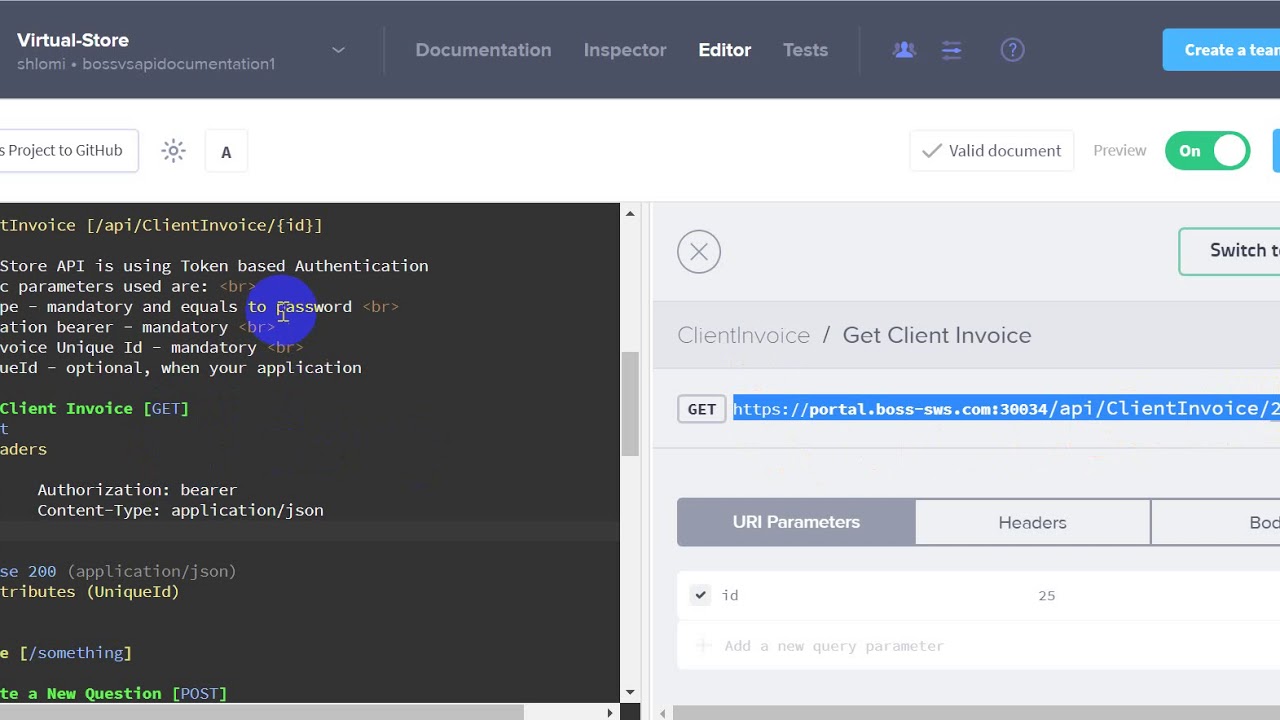Screen dimensions: 1280x720
Task: Open the Inspector tab
Action: tap(625, 50)
